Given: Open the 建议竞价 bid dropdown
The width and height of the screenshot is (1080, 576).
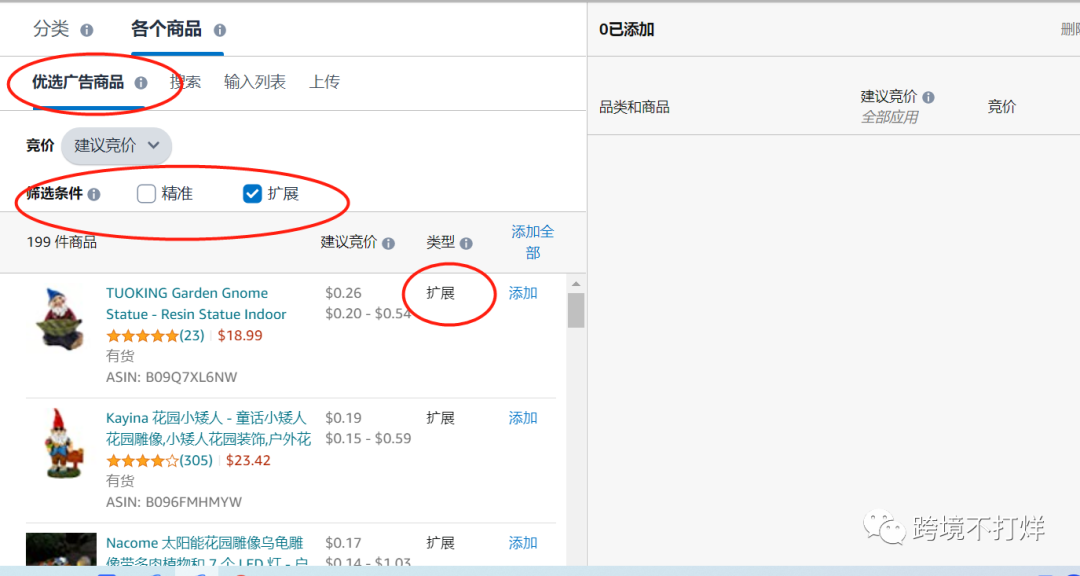Looking at the screenshot, I should pyautogui.click(x=116, y=145).
